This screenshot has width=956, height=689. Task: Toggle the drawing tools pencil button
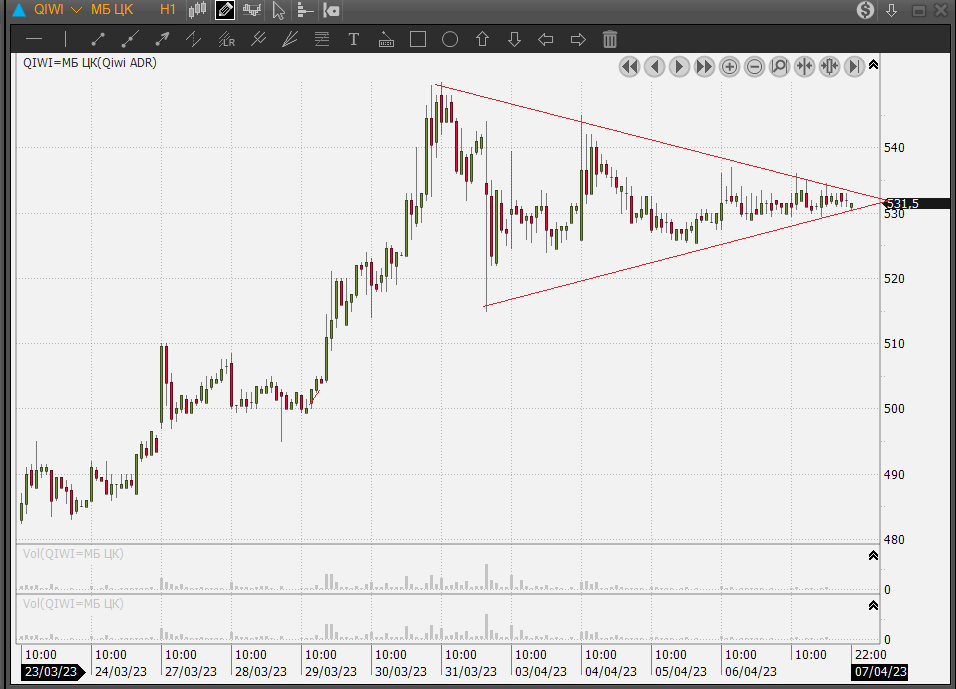coord(225,10)
